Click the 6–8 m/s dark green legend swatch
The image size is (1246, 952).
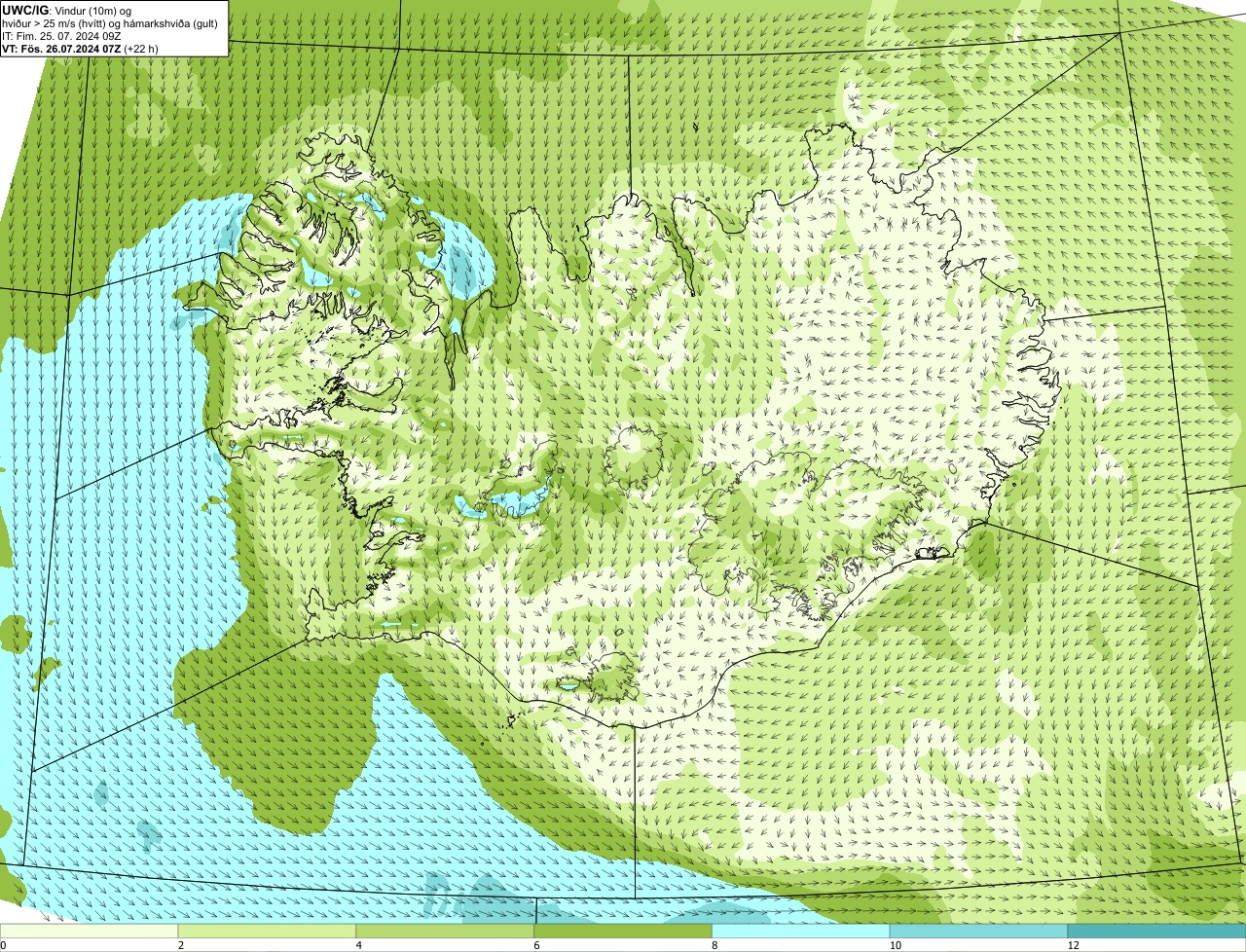pos(624,931)
